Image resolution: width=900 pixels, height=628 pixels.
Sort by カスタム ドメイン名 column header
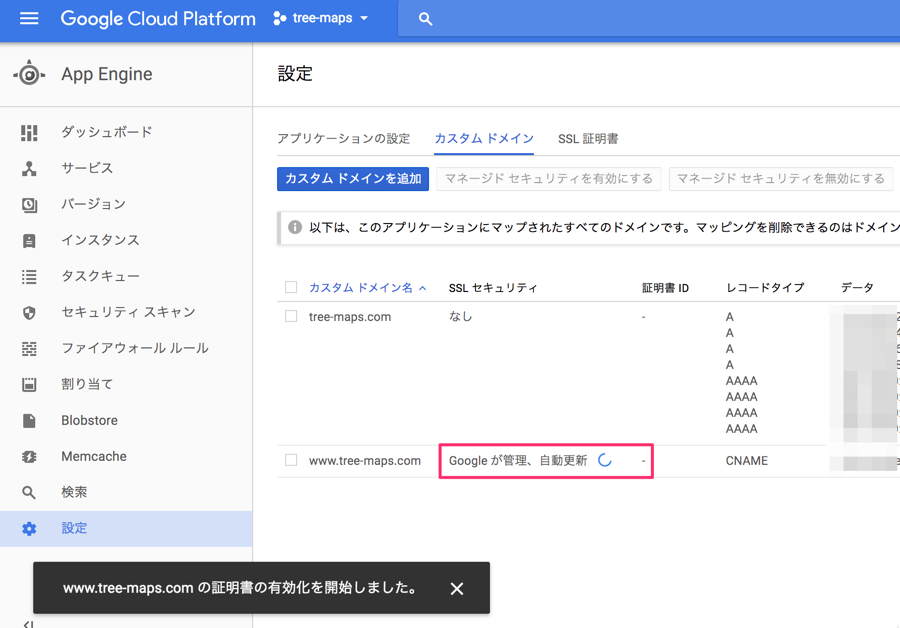click(360, 288)
